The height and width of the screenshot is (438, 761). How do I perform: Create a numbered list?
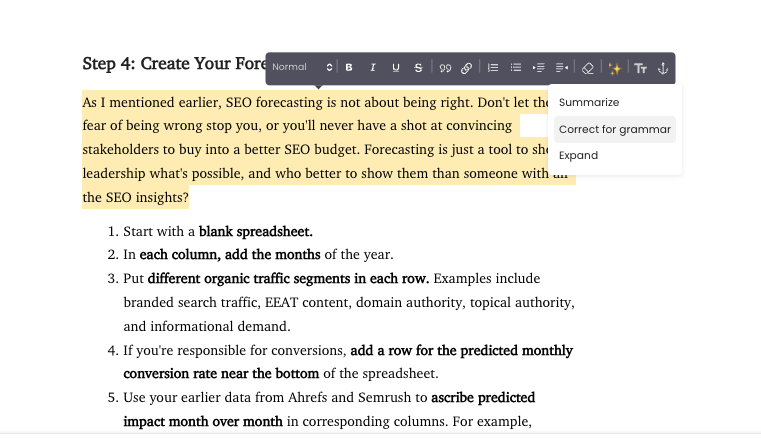(493, 67)
